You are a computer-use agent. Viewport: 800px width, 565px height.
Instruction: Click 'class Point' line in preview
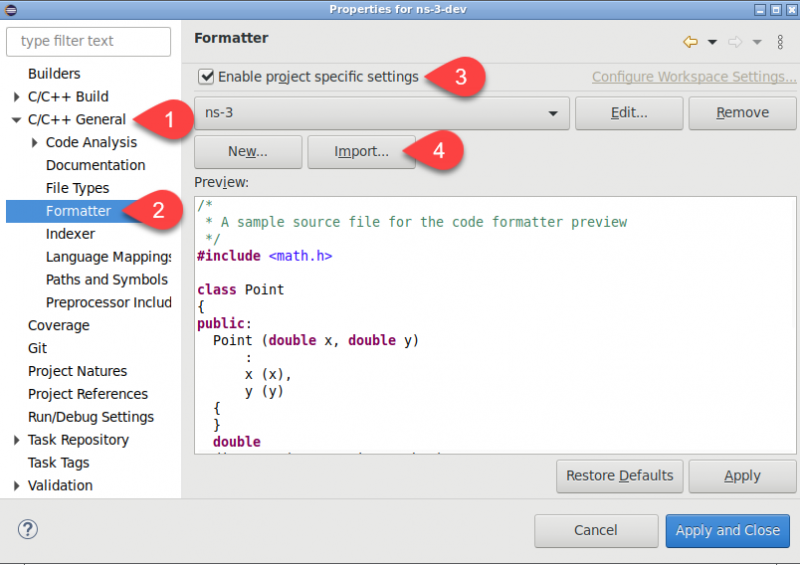(240, 289)
